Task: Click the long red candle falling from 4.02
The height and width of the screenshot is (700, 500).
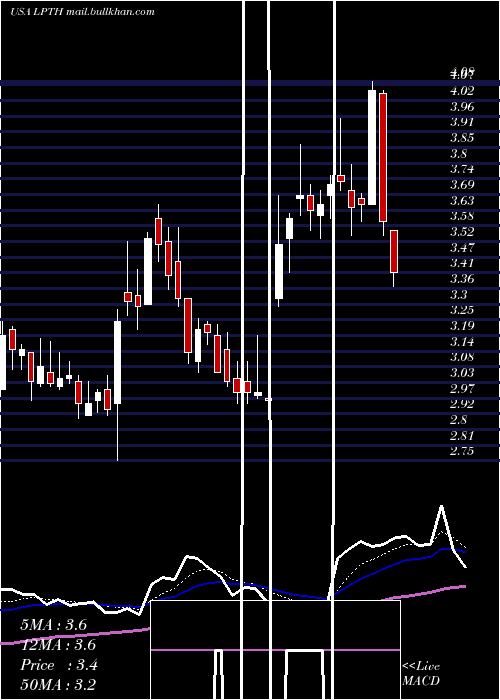Action: (383, 158)
